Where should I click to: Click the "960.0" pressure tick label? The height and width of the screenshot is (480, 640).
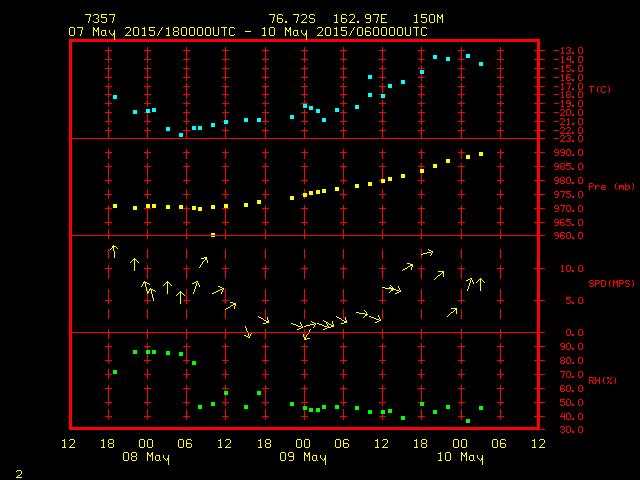coord(569,236)
